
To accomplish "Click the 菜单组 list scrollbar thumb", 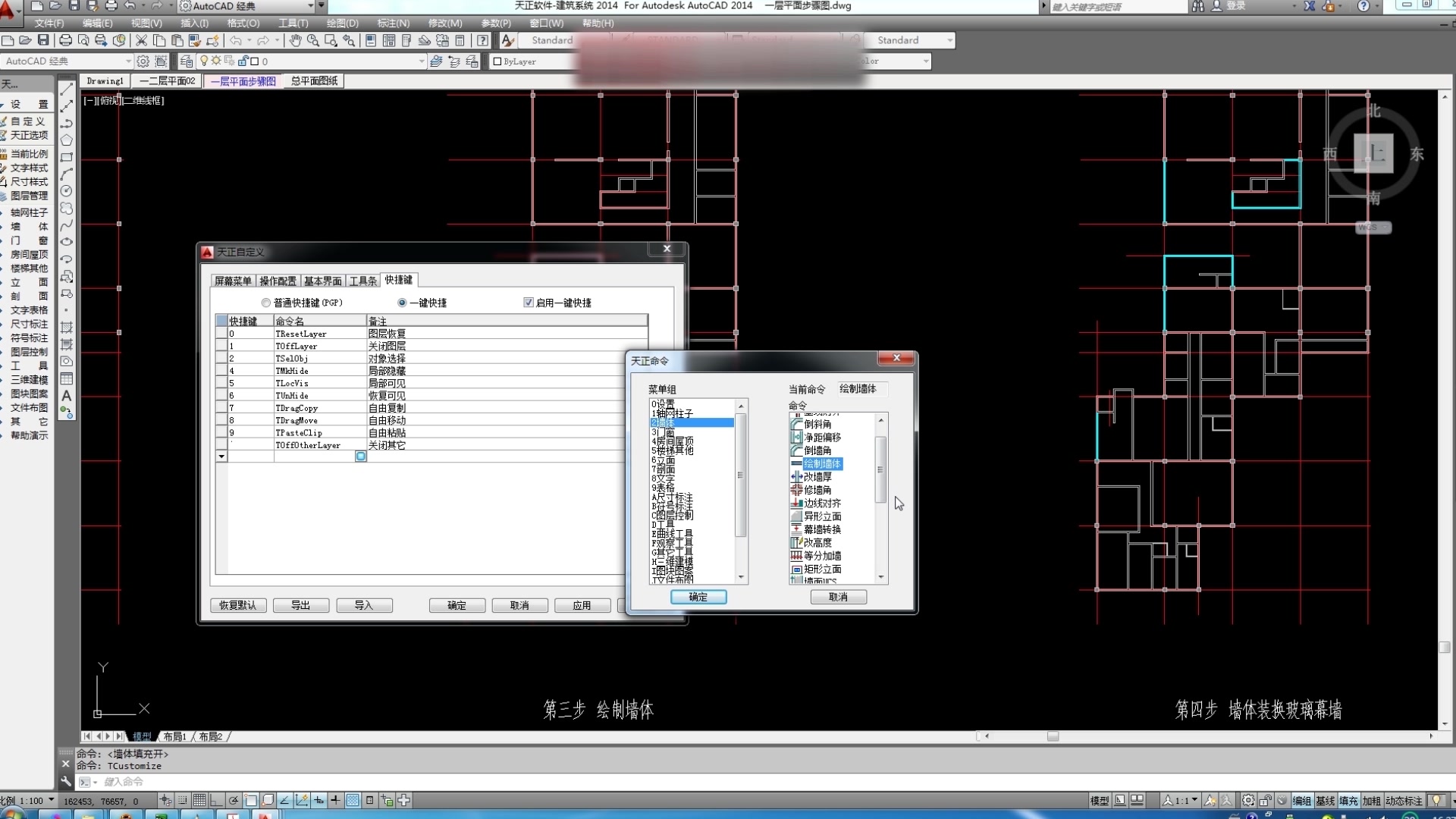I will 741,475.
